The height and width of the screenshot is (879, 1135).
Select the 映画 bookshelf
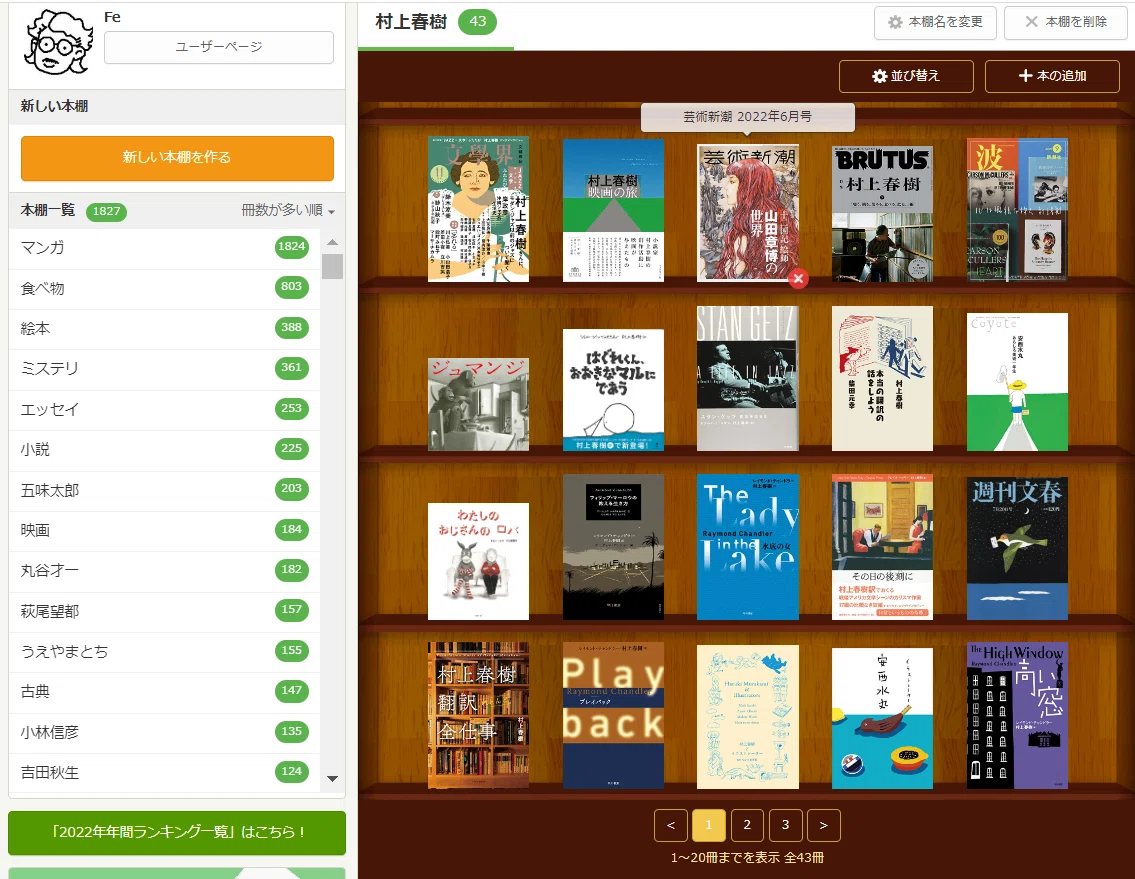click(x=165, y=530)
